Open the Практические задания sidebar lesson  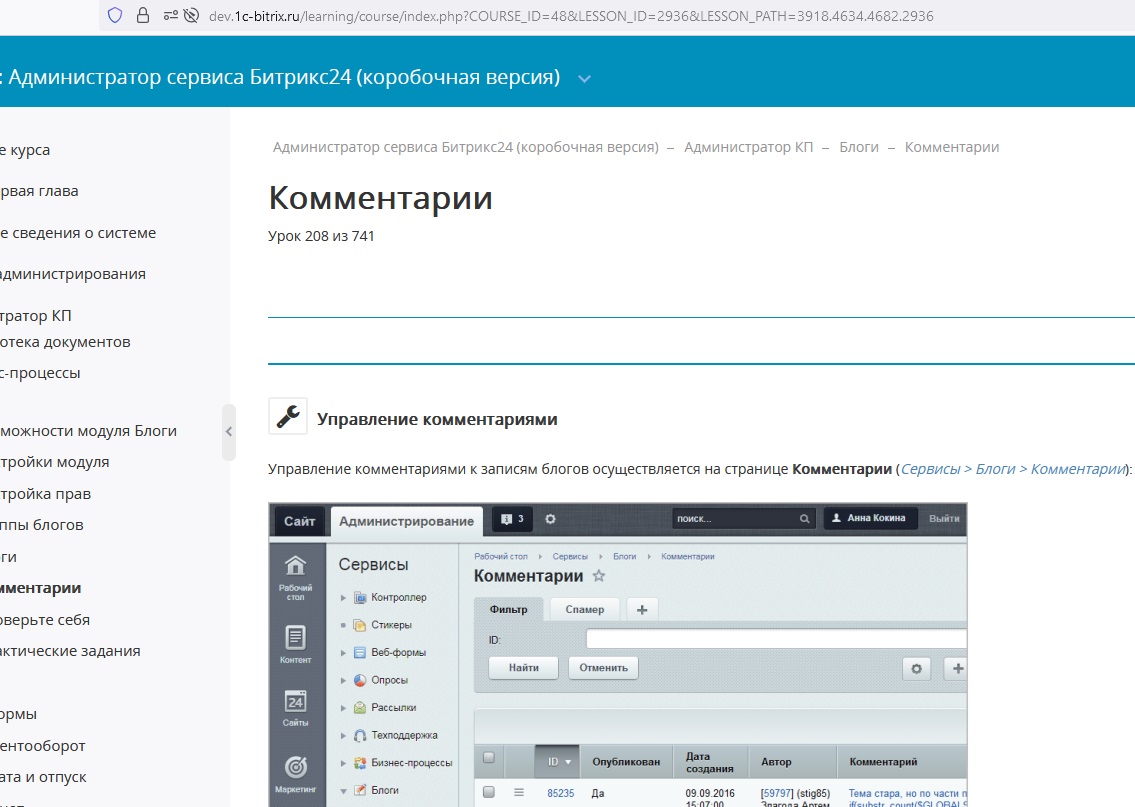pos(70,651)
